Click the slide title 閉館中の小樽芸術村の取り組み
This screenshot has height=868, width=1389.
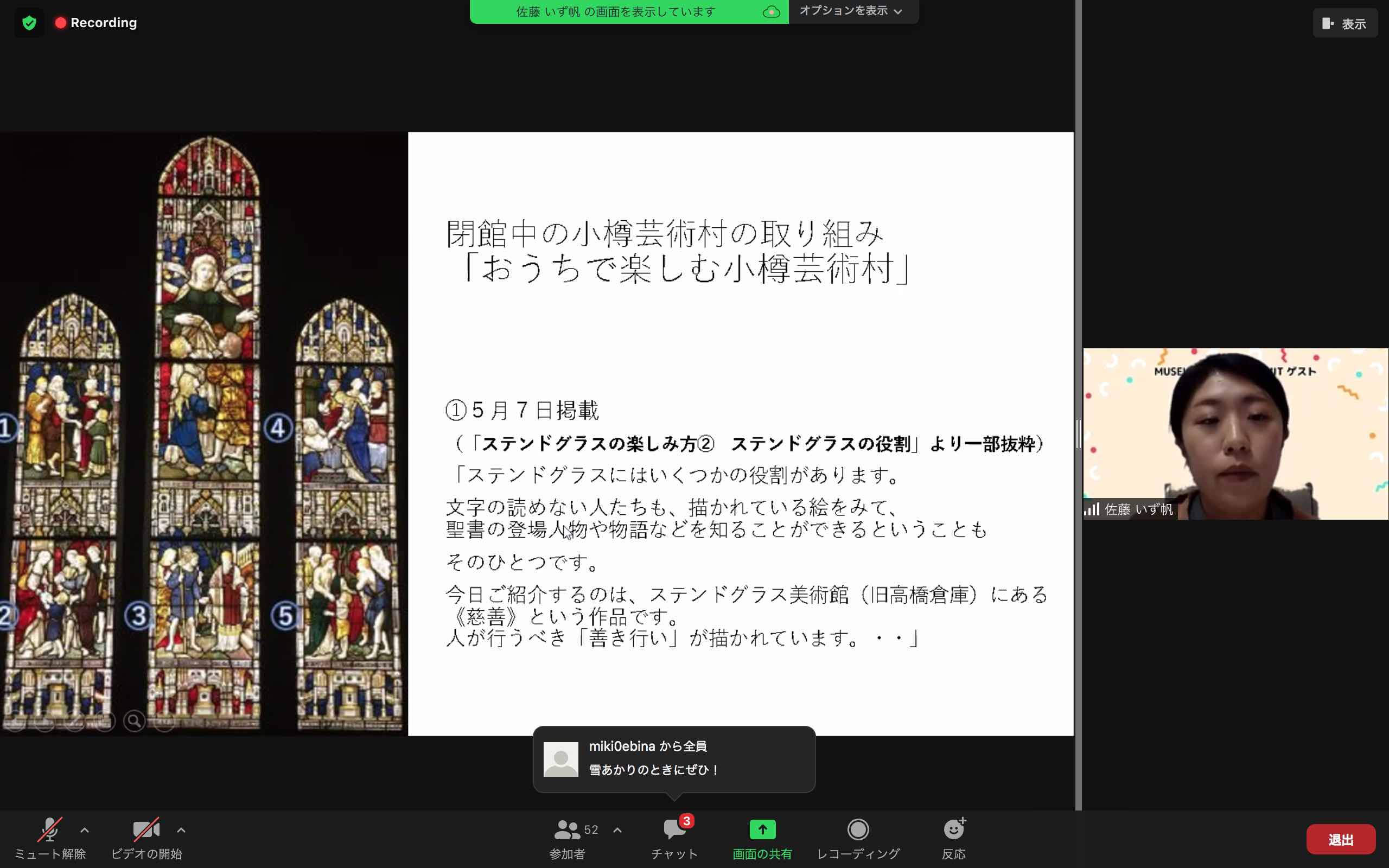(665, 234)
